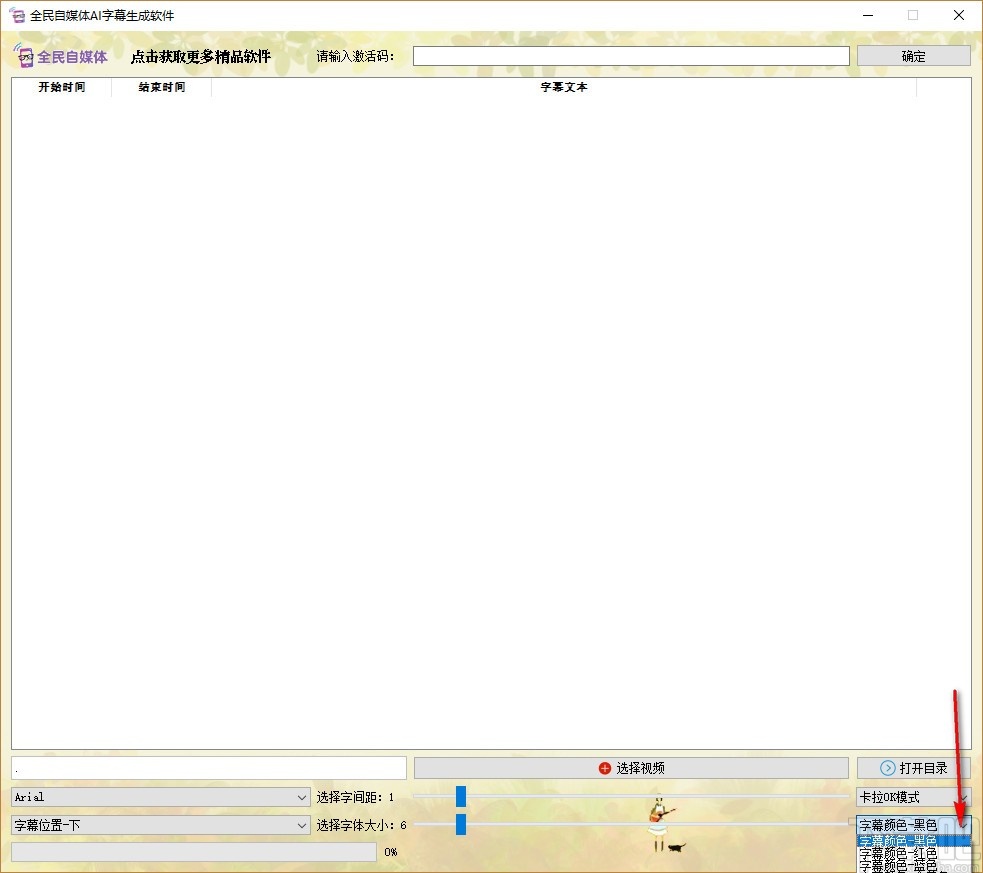Image resolution: width=983 pixels, height=873 pixels.
Task: Click the 字幕文本 column header
Action: click(562, 87)
